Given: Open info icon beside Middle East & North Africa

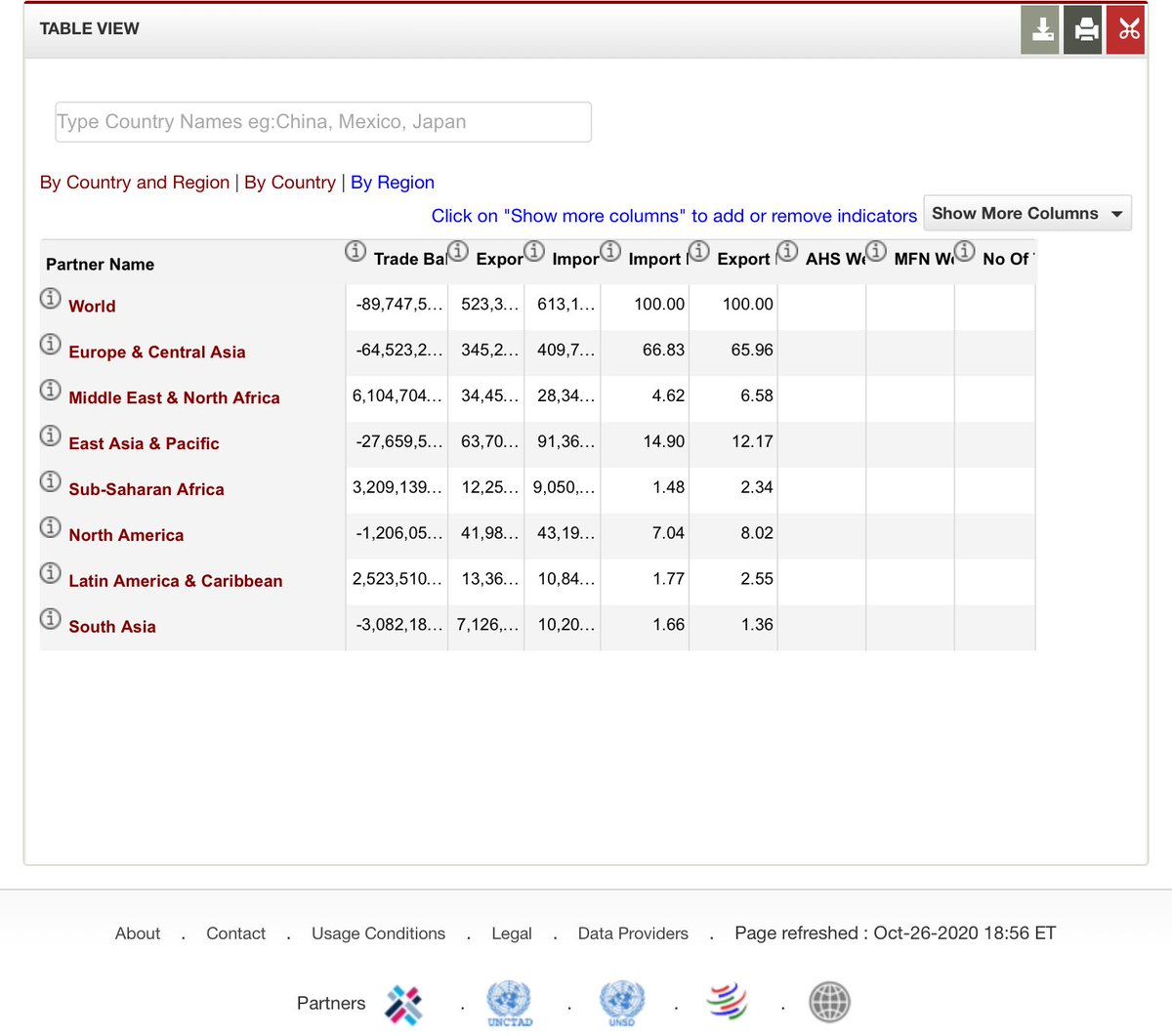Looking at the screenshot, I should click(51, 390).
